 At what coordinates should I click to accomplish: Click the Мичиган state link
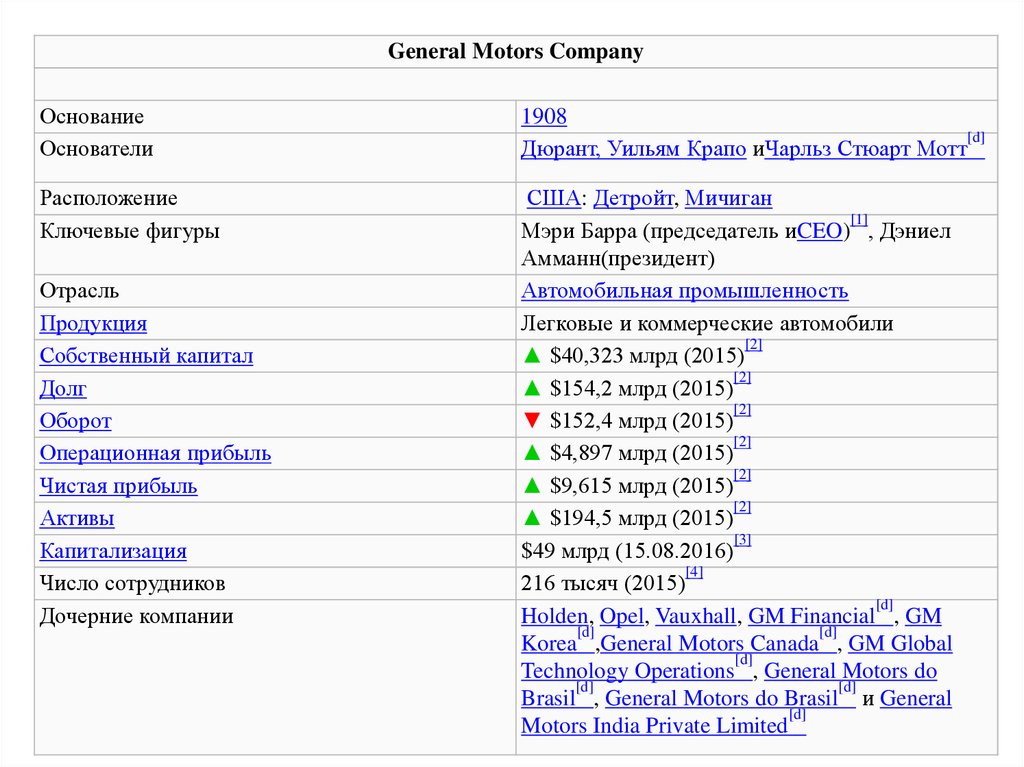click(x=728, y=199)
